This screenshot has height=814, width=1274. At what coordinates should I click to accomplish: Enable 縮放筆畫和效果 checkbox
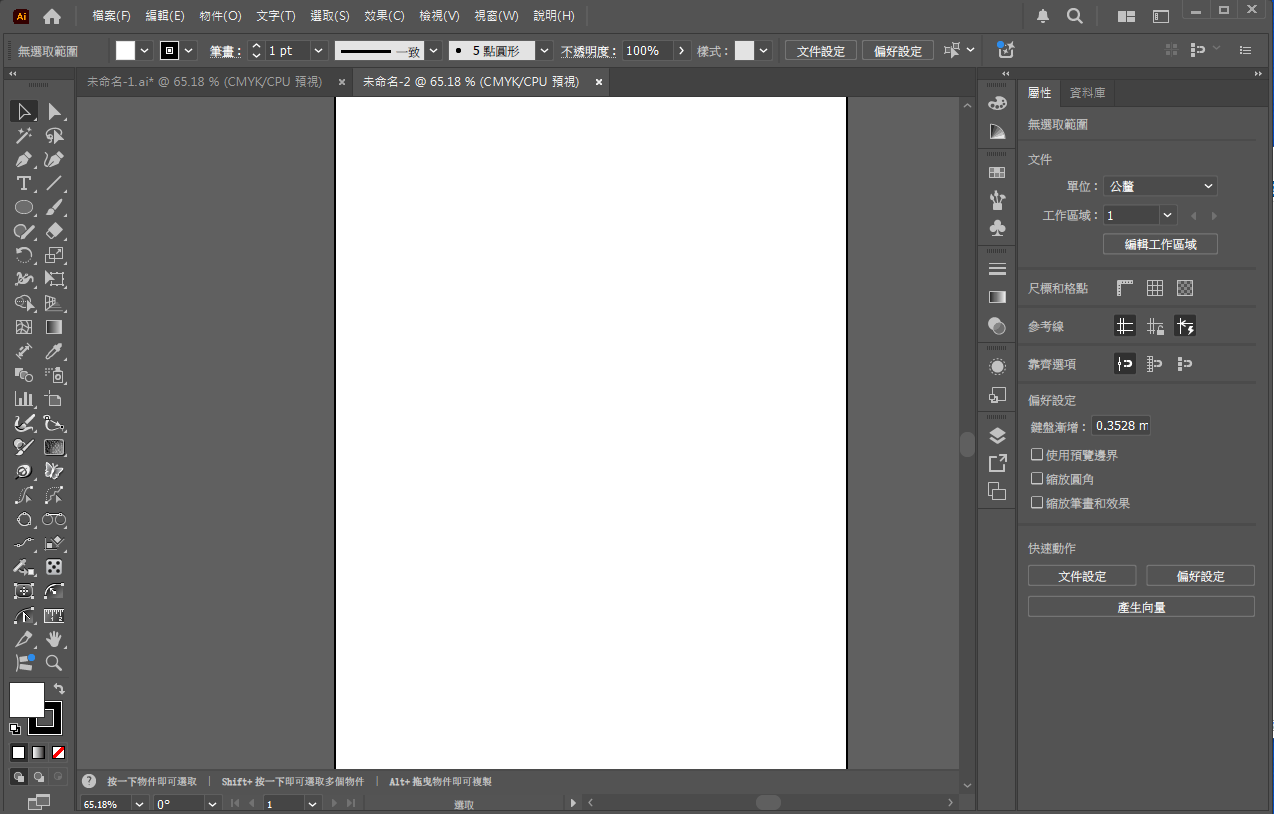coord(1037,503)
